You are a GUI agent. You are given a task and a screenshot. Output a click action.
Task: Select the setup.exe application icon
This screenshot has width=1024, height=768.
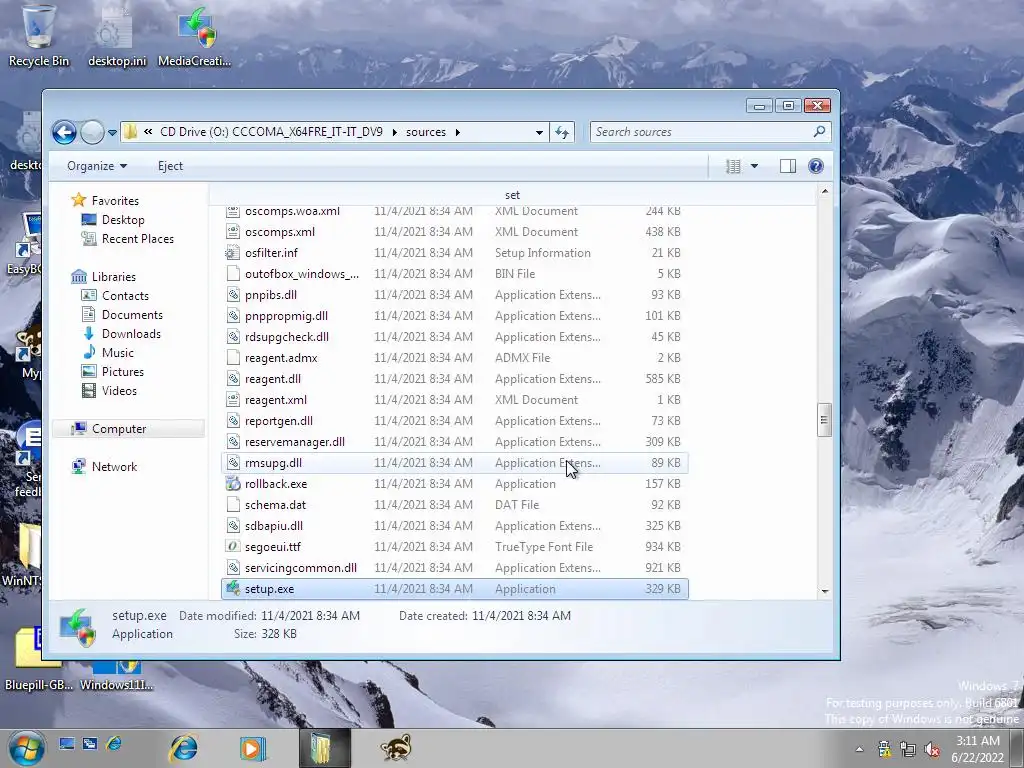(232, 588)
